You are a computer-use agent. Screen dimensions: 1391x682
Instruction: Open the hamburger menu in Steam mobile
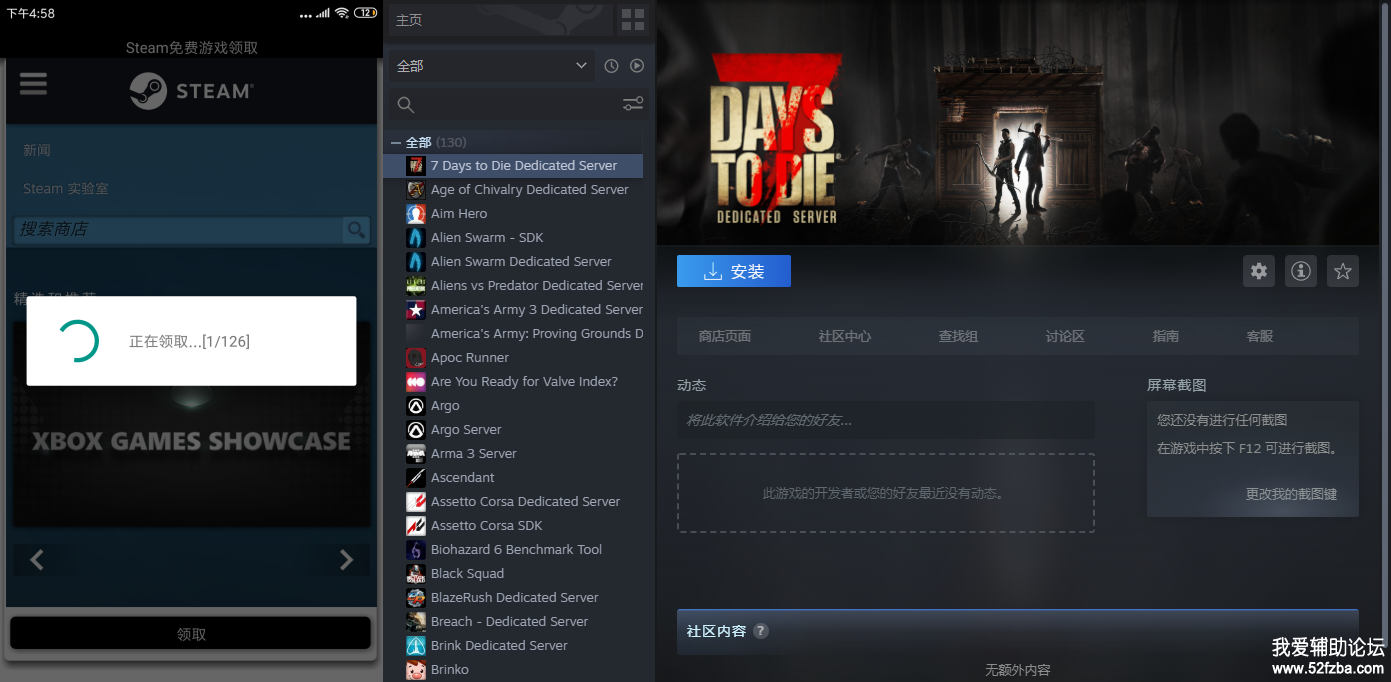click(x=33, y=83)
